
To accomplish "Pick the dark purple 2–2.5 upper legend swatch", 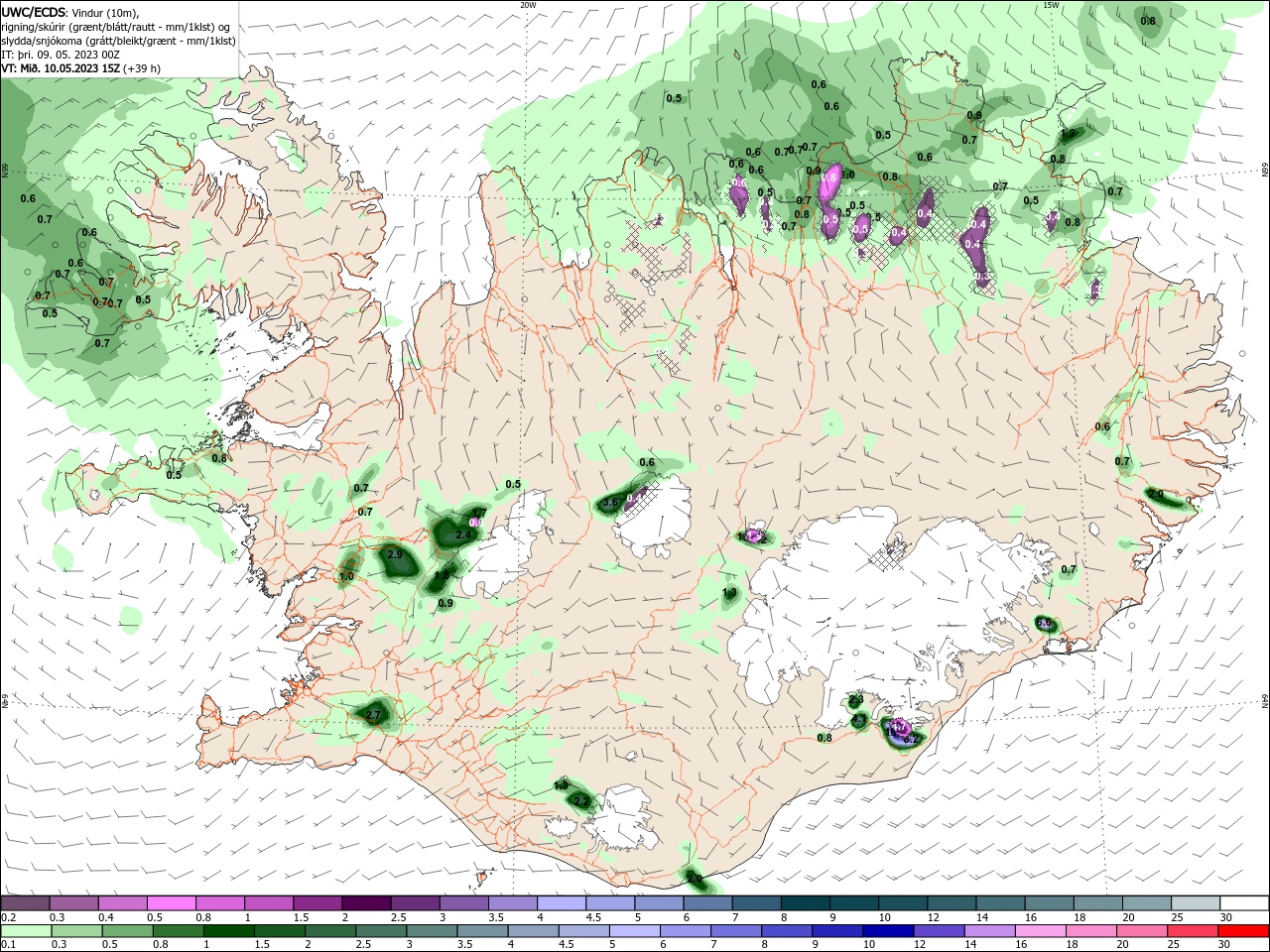I will (366, 903).
